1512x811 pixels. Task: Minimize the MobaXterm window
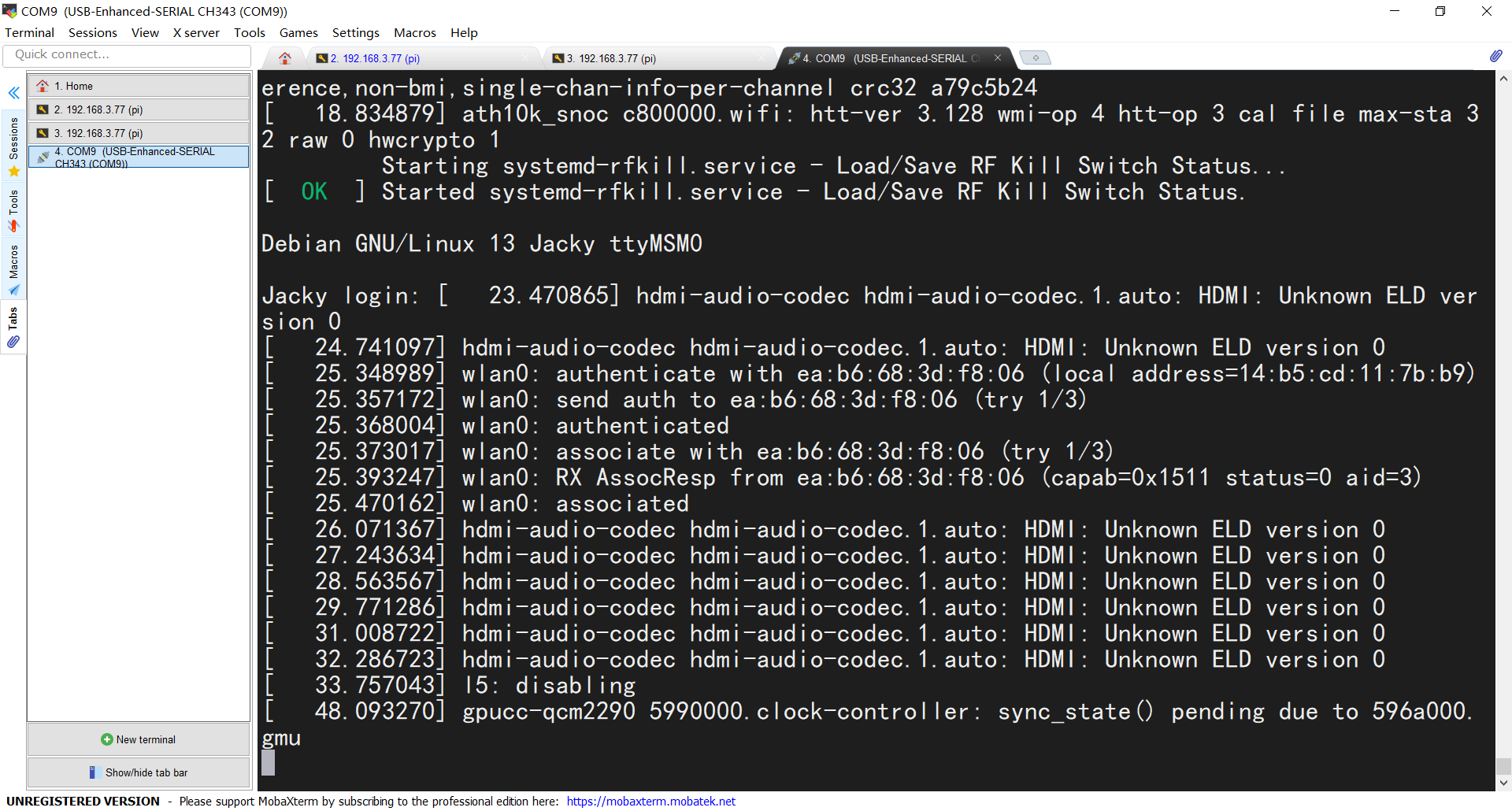coord(1395,11)
